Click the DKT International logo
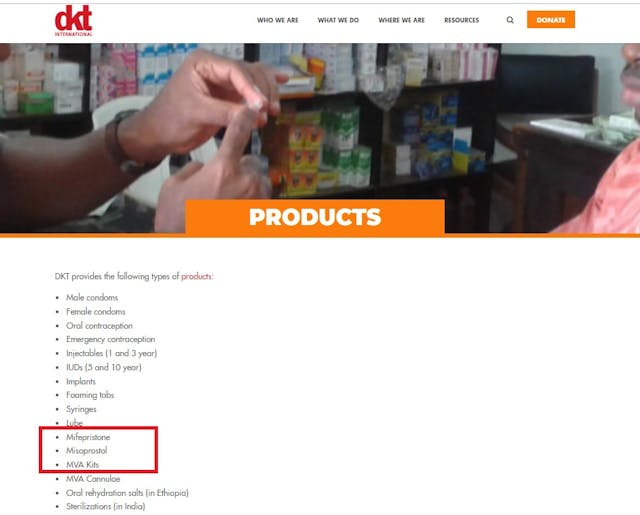The width and height of the screenshot is (640, 515). click(x=73, y=20)
